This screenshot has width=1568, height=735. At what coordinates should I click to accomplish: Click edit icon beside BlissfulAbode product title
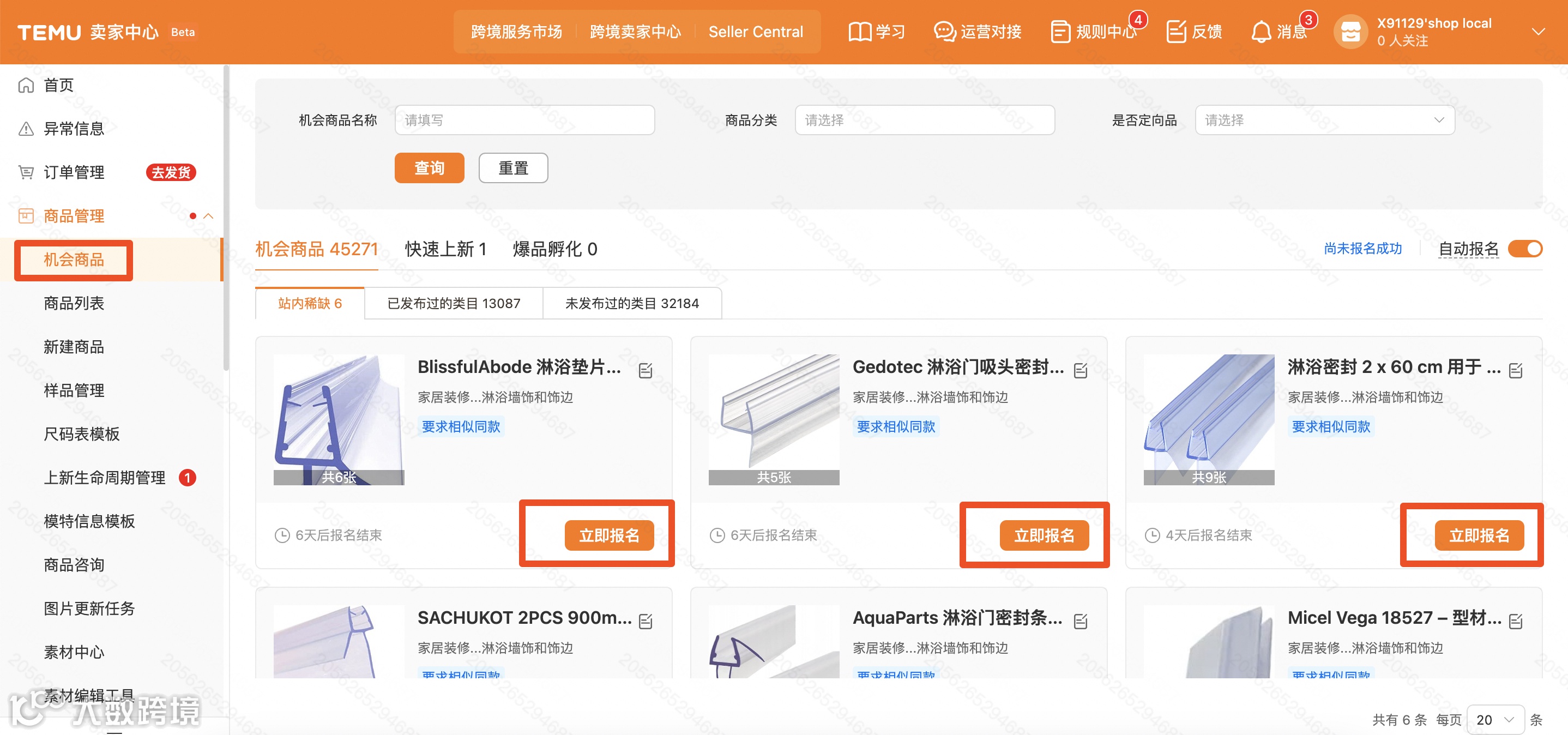coord(646,370)
